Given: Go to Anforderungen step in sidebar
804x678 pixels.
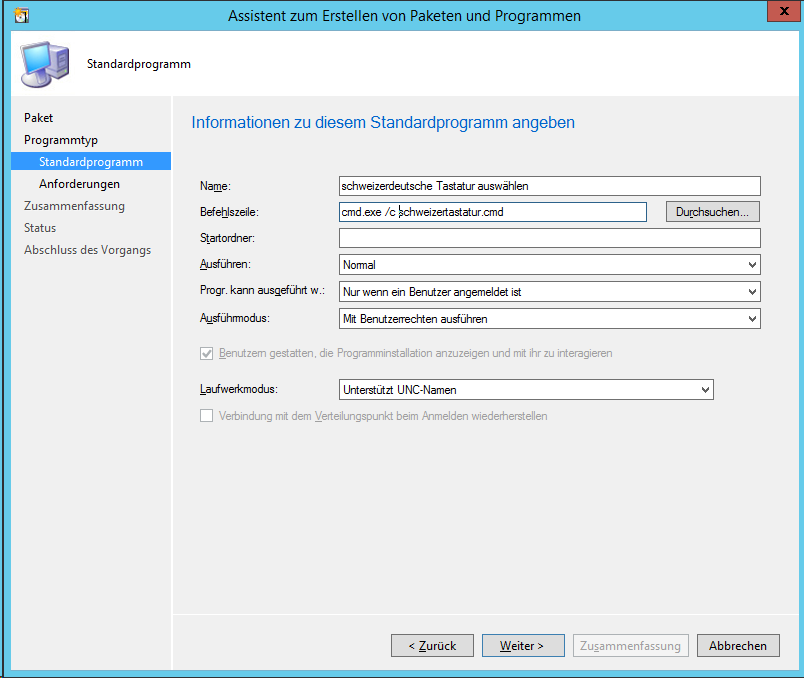Looking at the screenshot, I should [79, 184].
